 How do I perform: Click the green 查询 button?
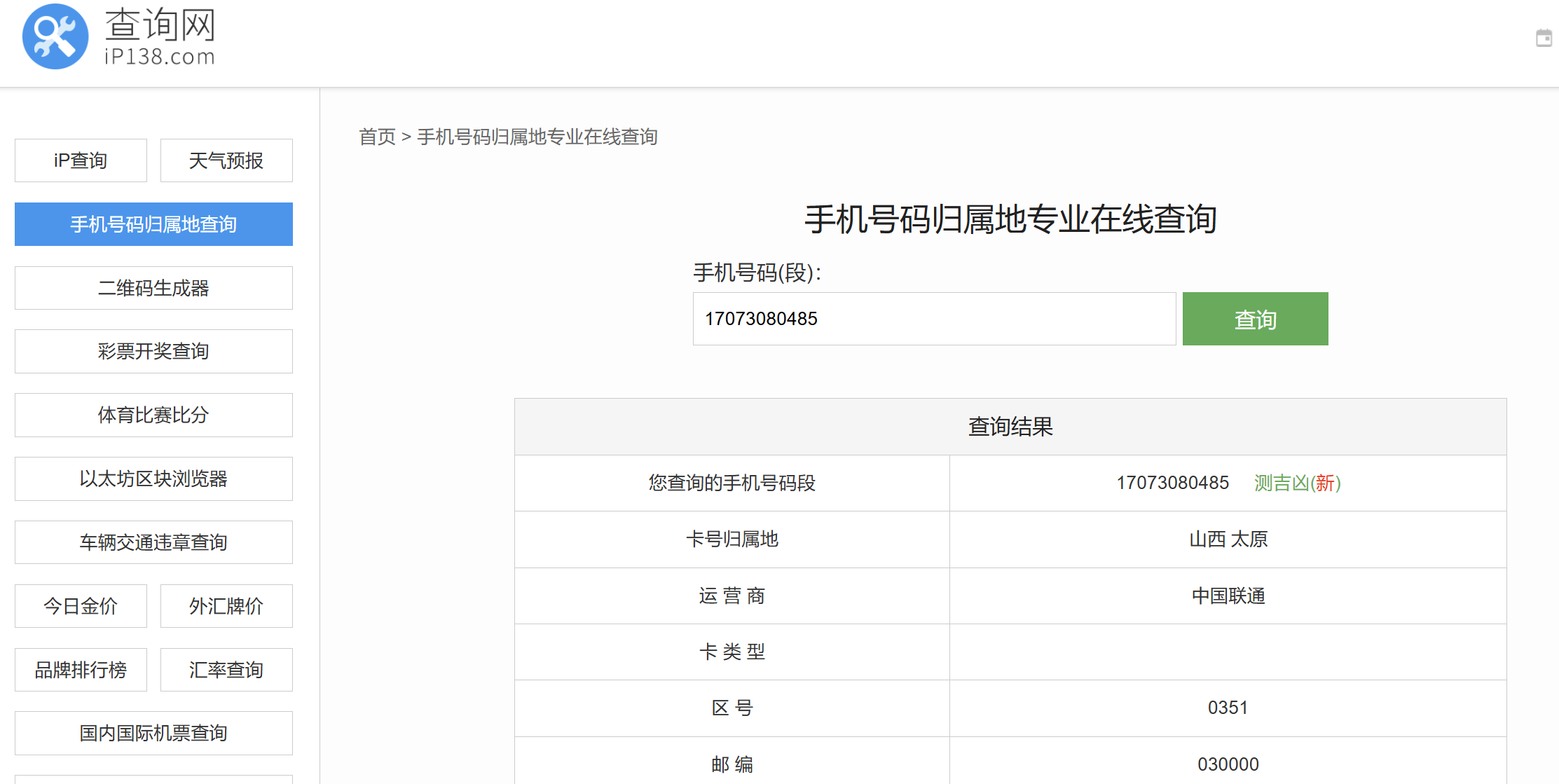coord(1255,319)
